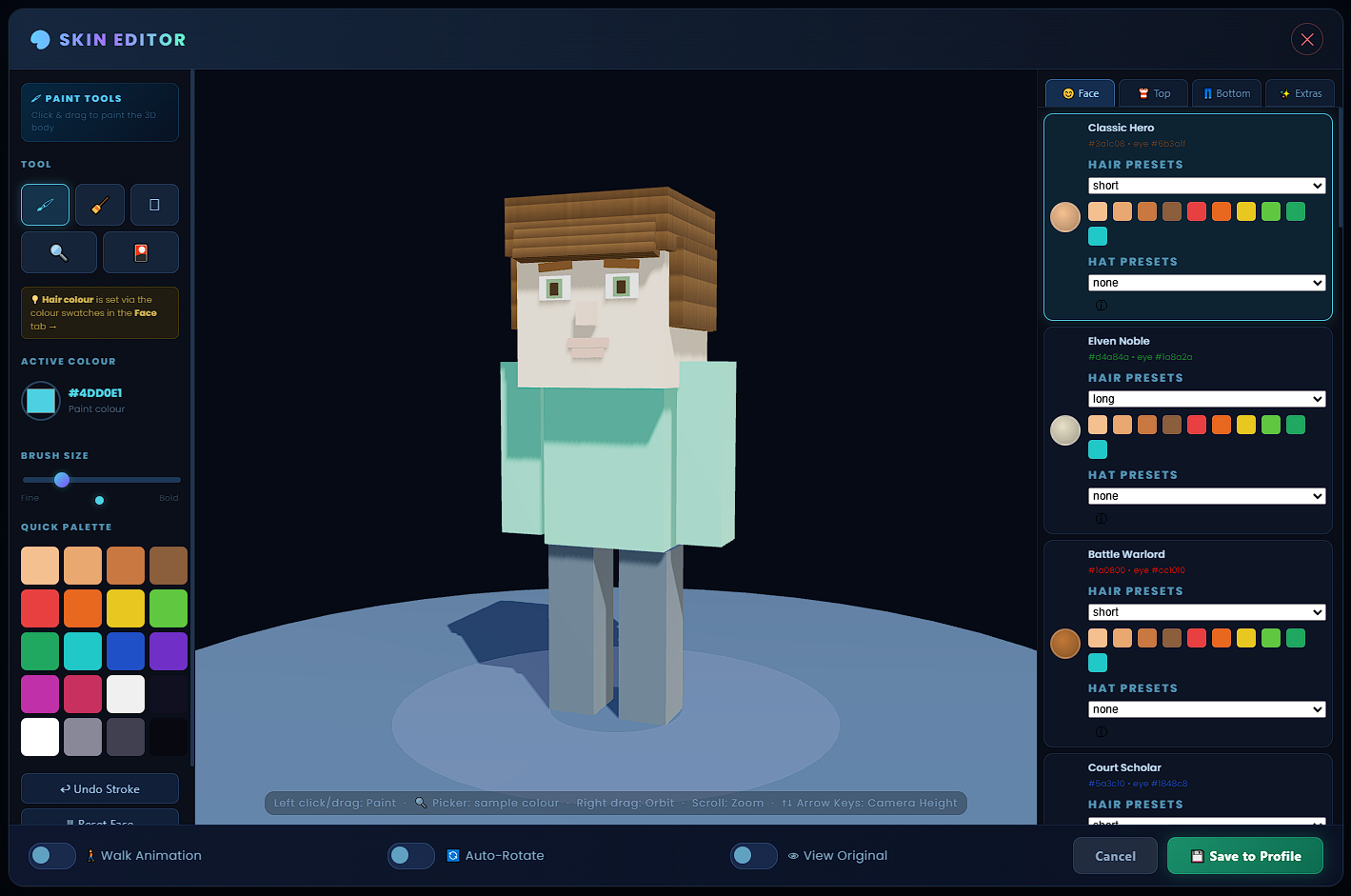Select the square outline tool
This screenshot has height=896, width=1351.
[x=154, y=205]
